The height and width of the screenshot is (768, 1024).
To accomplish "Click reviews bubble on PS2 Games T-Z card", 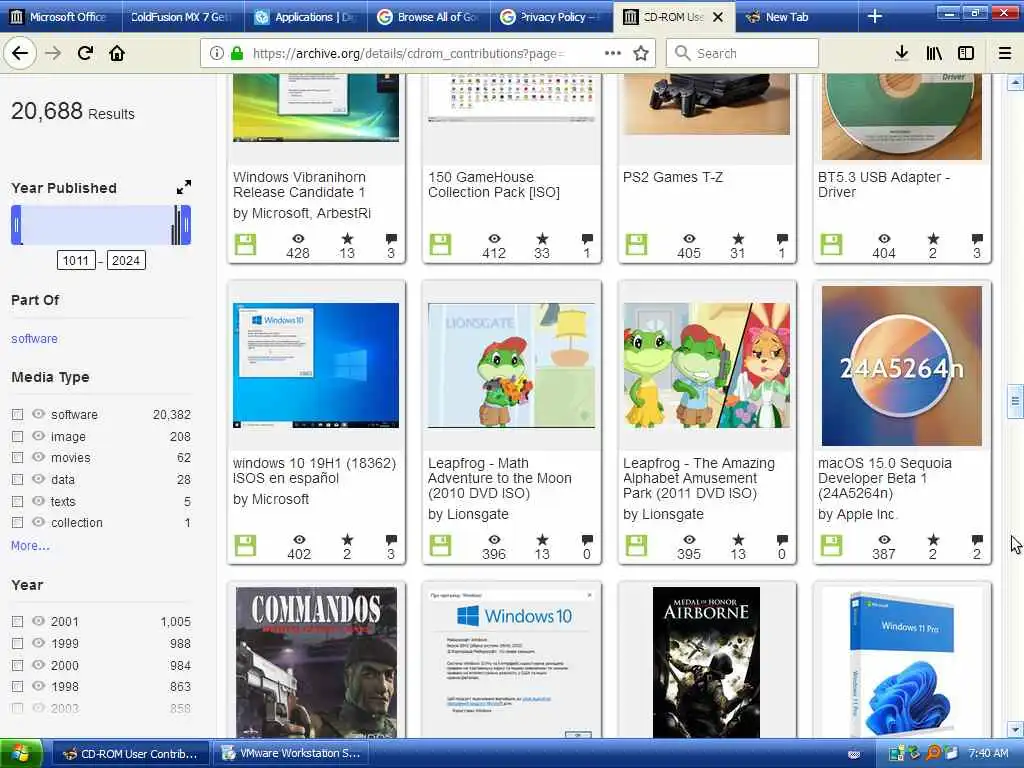I will (x=782, y=238).
